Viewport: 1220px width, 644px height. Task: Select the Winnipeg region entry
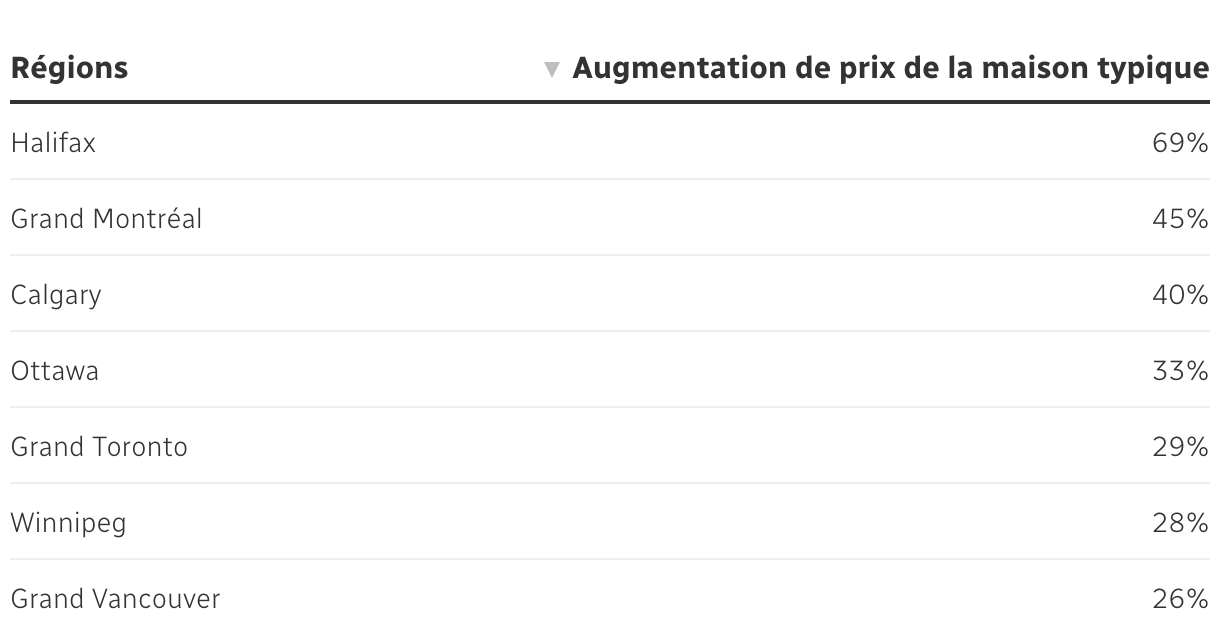(69, 523)
